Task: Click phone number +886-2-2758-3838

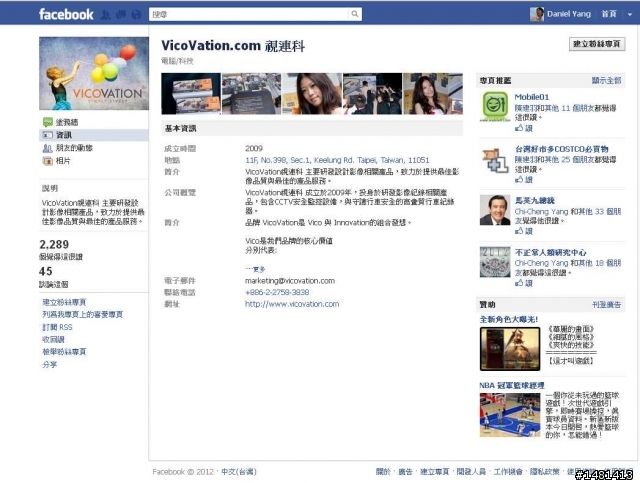Action: pyautogui.click(x=277, y=292)
